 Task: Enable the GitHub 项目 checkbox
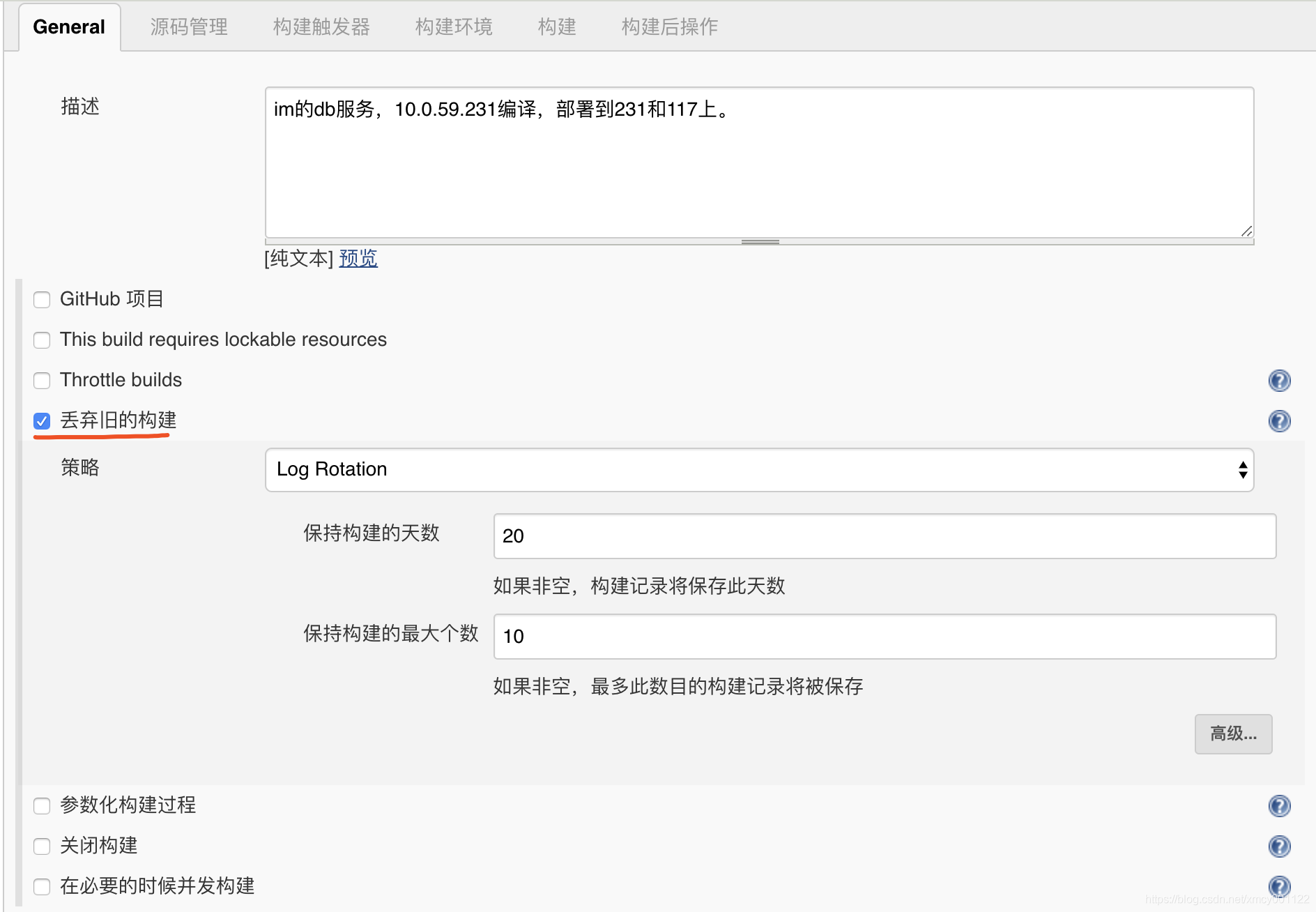pos(42,300)
